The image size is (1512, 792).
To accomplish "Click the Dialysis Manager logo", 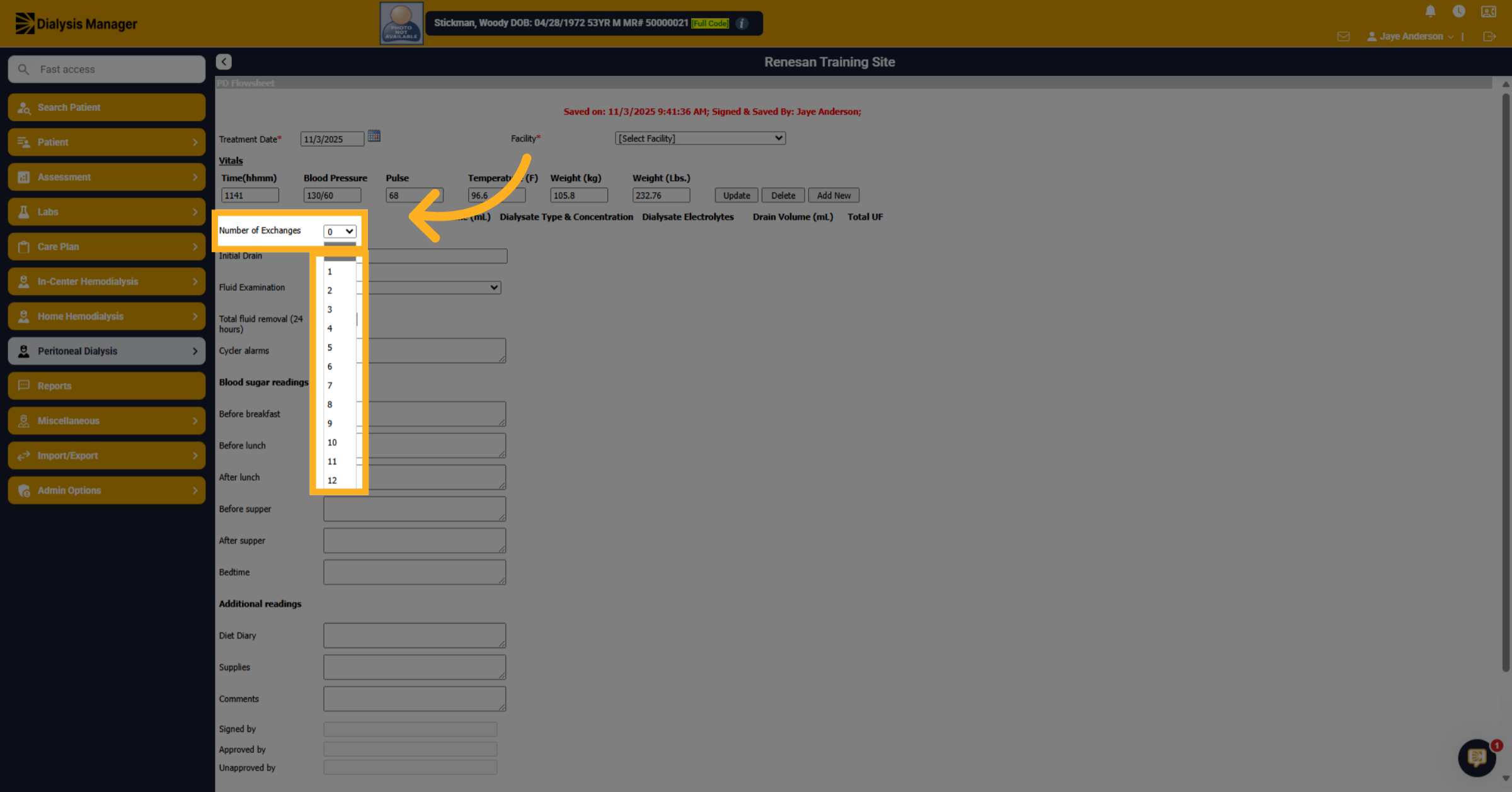I will coord(76,23).
